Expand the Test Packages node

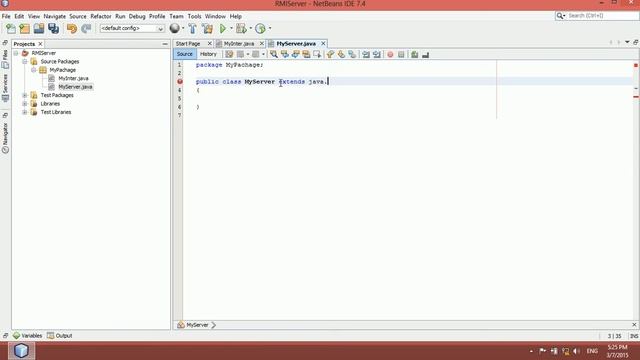pyautogui.click(x=25, y=96)
